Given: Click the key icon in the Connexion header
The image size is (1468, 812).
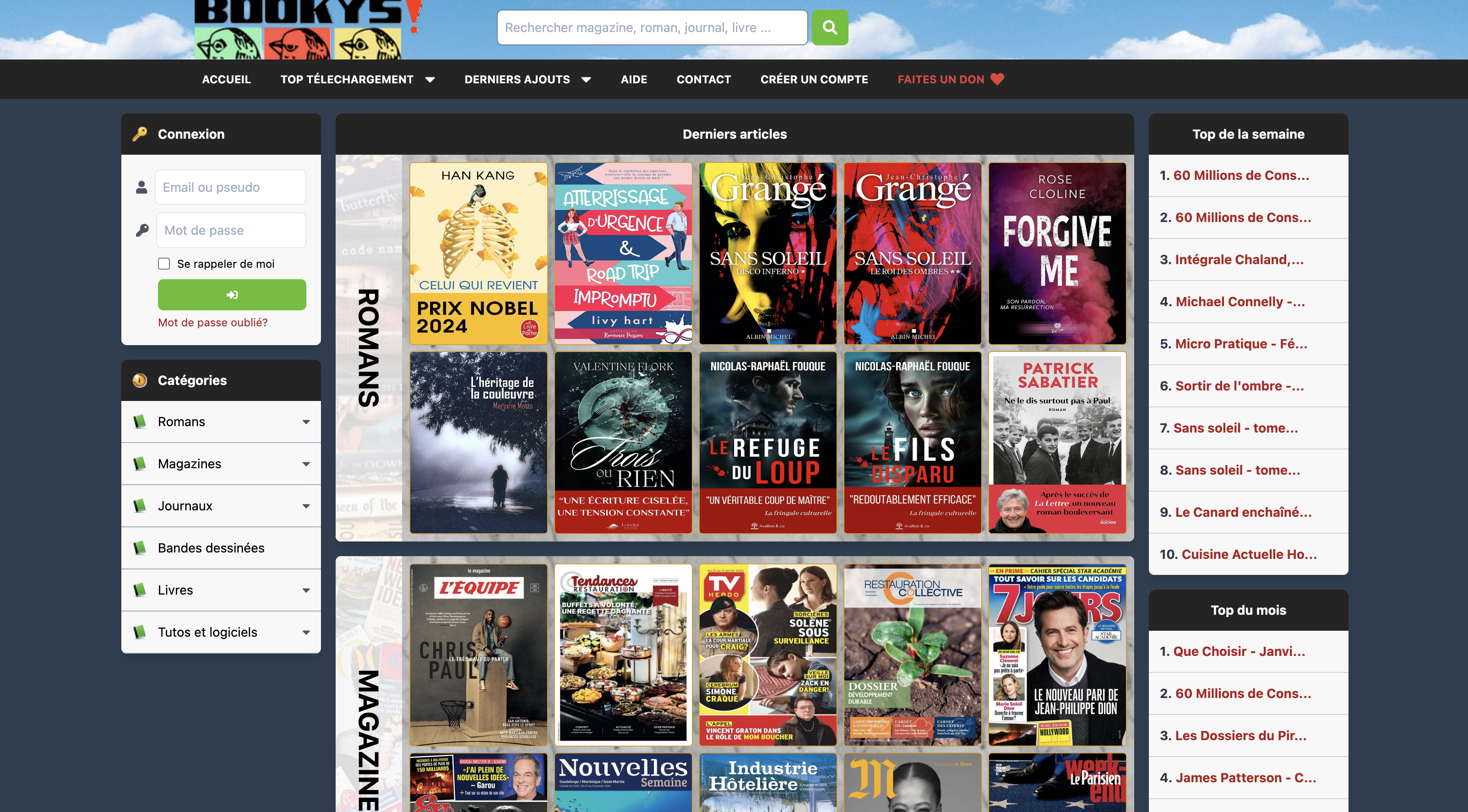Looking at the screenshot, I should coord(140,134).
